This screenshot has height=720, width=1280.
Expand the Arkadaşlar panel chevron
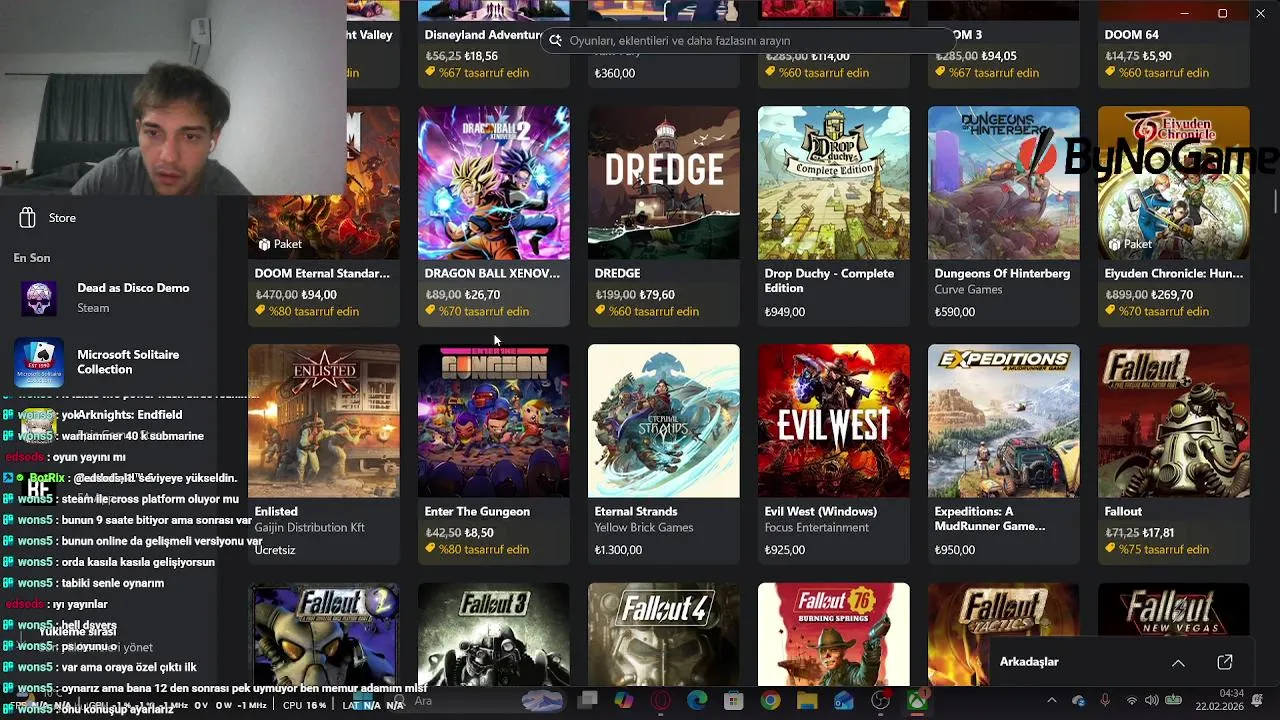point(1178,662)
